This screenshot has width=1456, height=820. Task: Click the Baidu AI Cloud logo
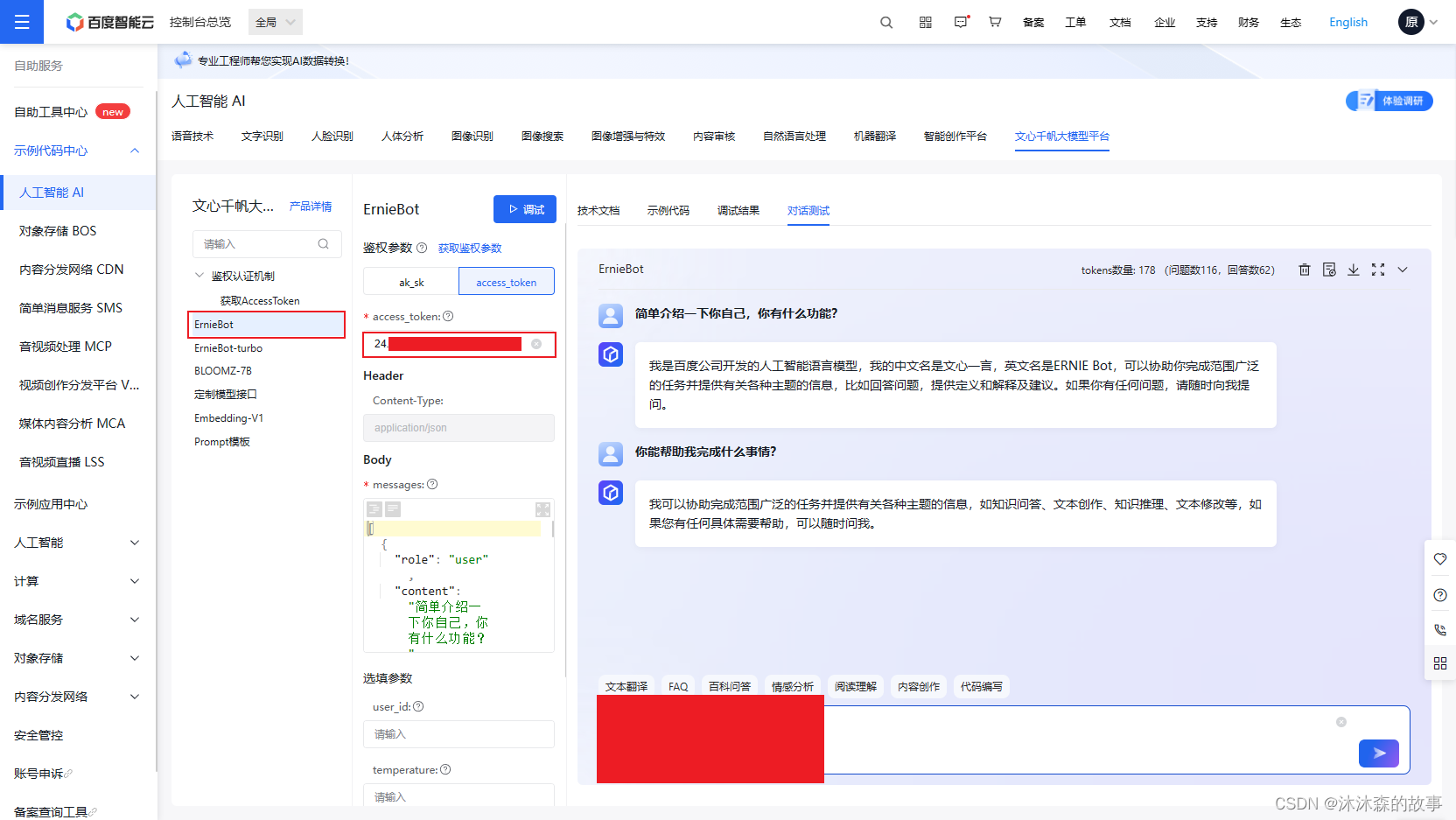[x=110, y=22]
